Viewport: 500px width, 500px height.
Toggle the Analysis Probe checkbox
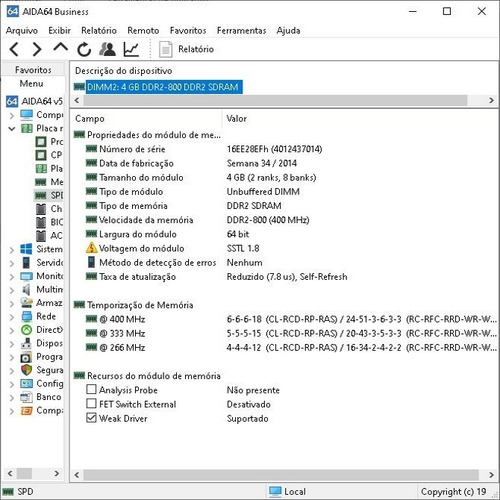[91, 389]
